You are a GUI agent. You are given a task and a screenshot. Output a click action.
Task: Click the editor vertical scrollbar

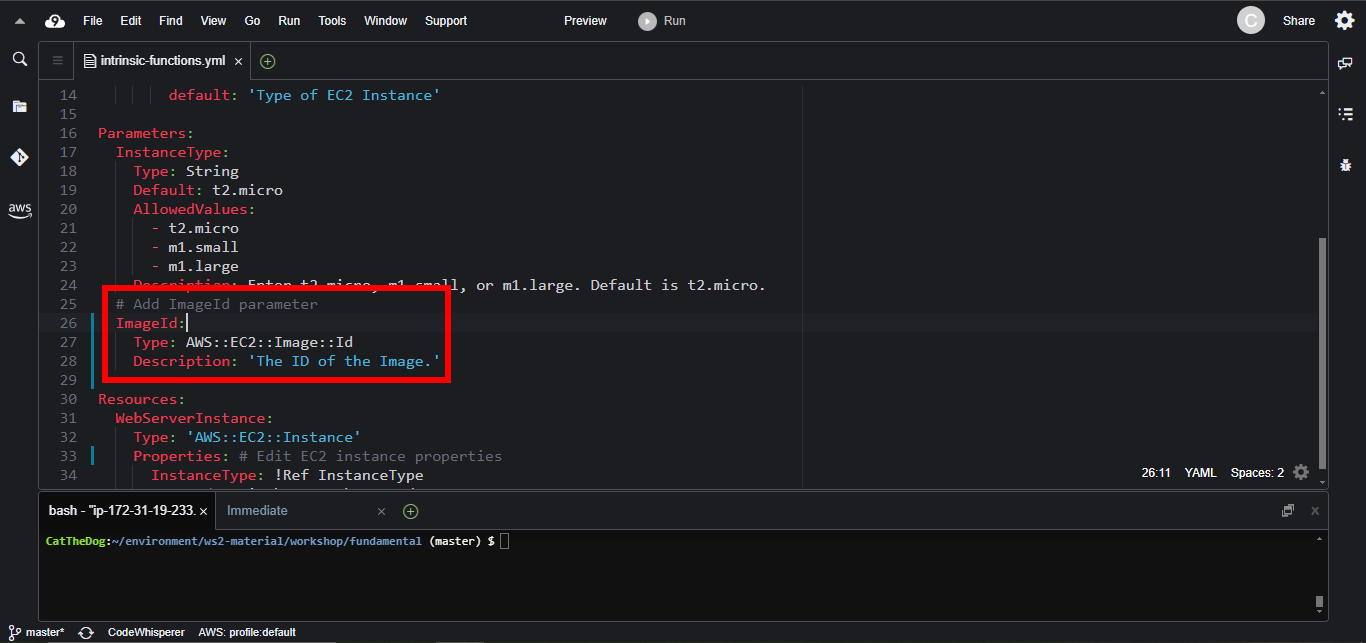[1322, 350]
